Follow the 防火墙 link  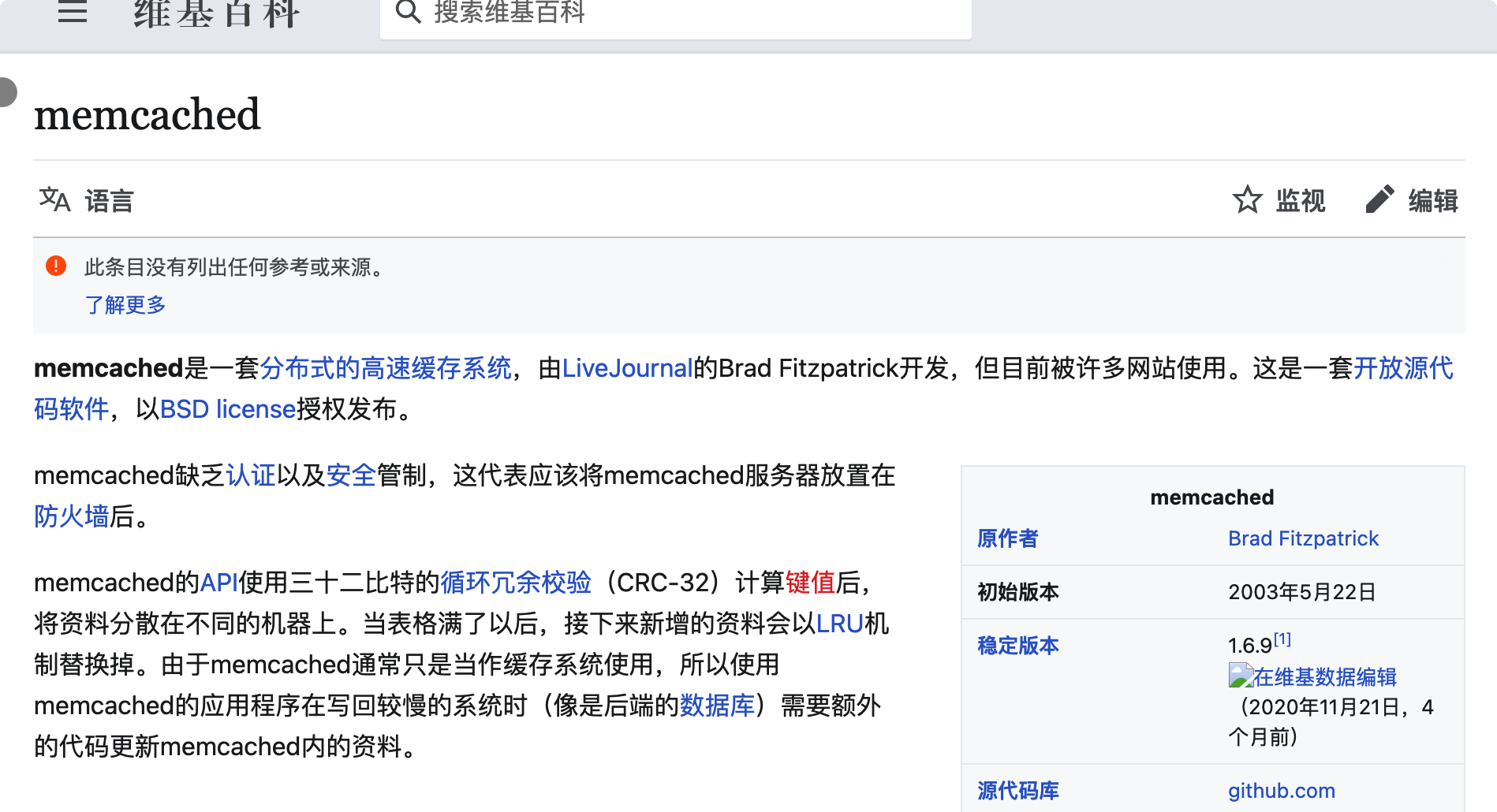coord(71,516)
